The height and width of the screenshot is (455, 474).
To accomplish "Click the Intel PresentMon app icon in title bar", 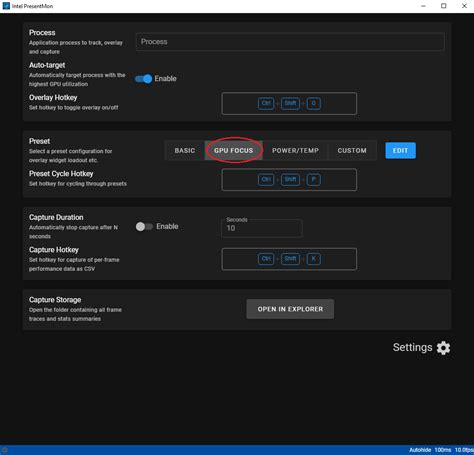I will pos(6,6).
